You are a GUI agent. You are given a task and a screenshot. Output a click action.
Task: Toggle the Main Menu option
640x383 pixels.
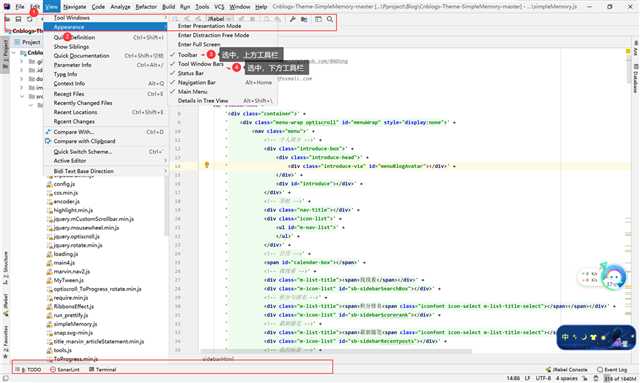click(x=223, y=91)
